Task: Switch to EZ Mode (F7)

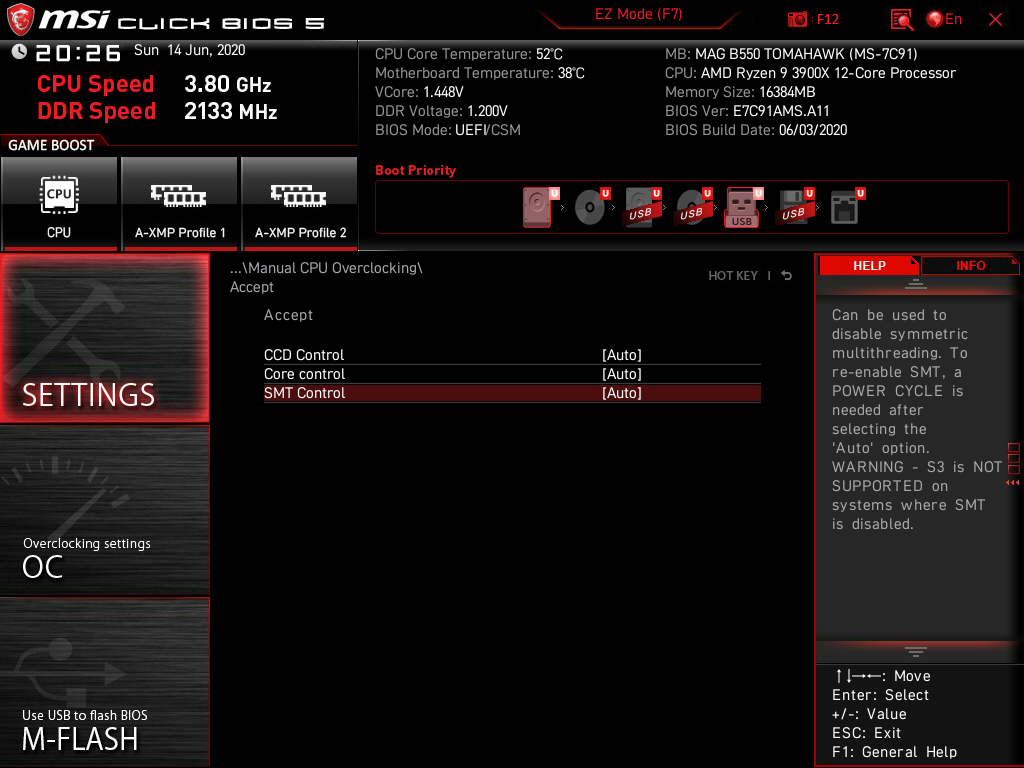Action: (x=638, y=14)
